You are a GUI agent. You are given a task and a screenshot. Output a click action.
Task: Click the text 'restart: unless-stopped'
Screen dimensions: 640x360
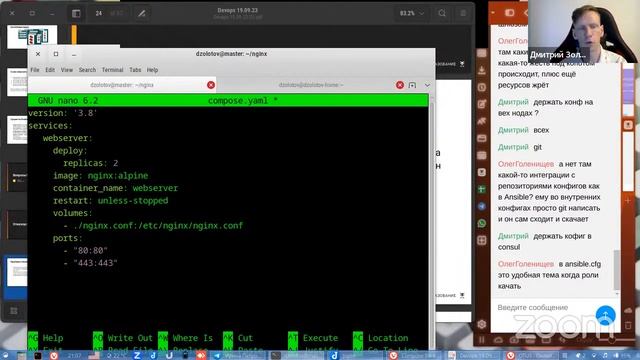tap(110, 201)
